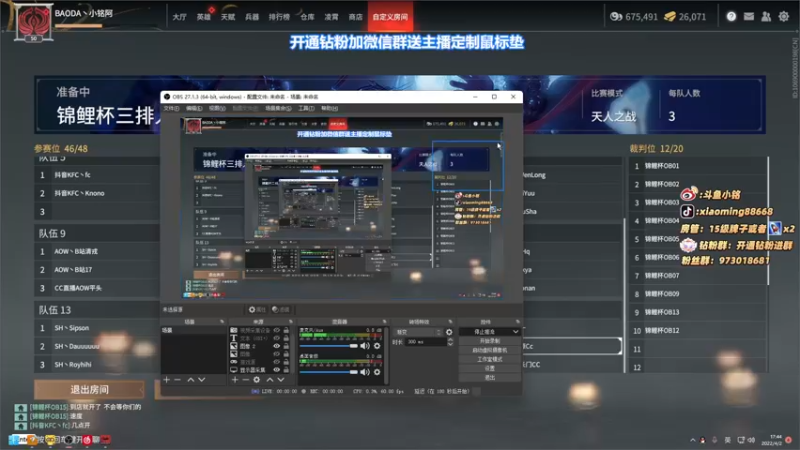This screenshot has width=800, height=450.
Task: Open the OBS File menu
Action: point(171,108)
